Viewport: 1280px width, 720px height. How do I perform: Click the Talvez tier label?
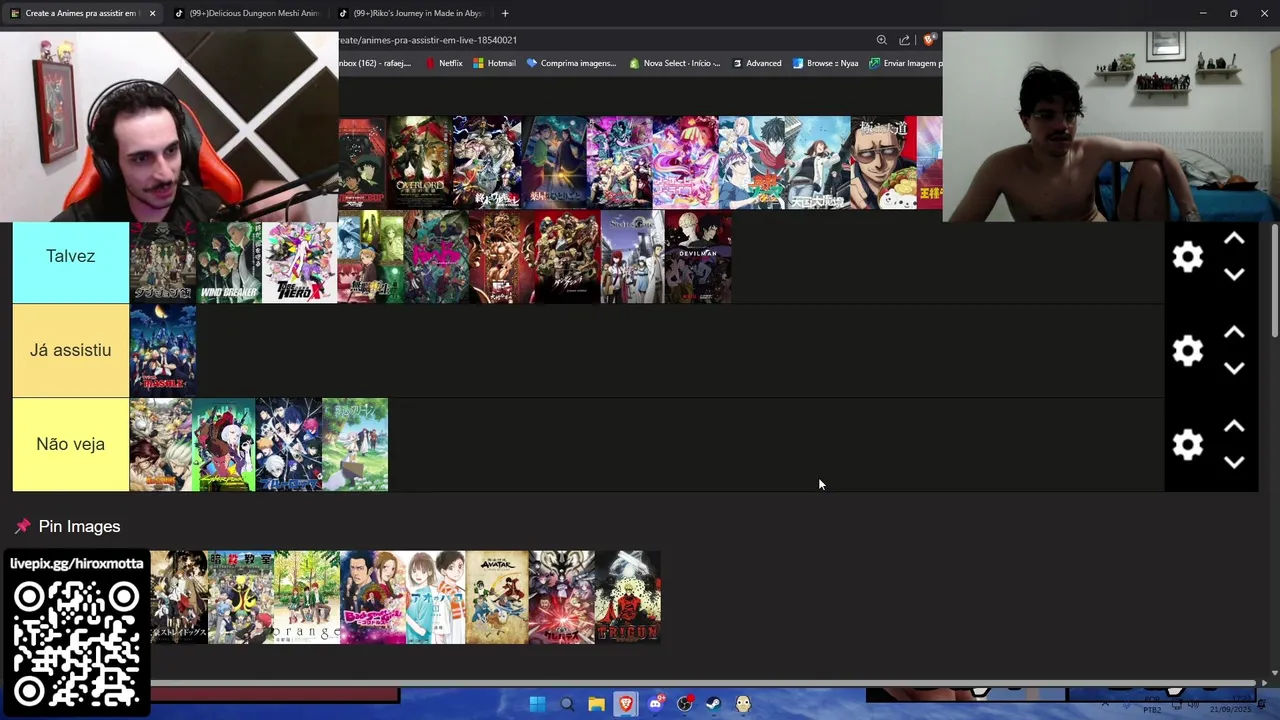click(x=70, y=257)
